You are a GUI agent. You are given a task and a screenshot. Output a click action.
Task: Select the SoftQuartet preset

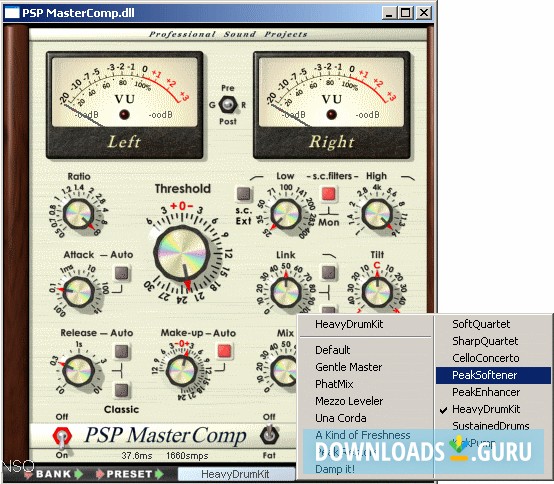[x=493, y=324]
